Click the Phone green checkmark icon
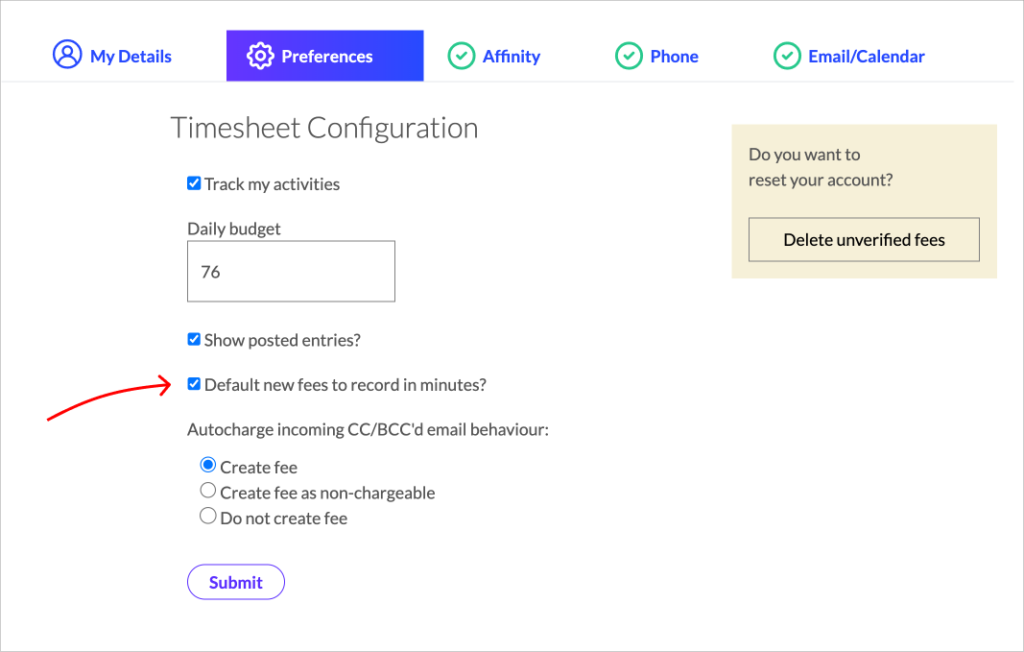The height and width of the screenshot is (652, 1024). 628,56
